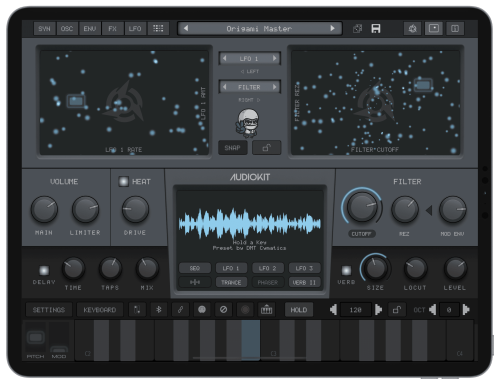The image size is (500, 385).
Task: Click the highlighted square in right XY pad
Action: (x=423, y=85)
